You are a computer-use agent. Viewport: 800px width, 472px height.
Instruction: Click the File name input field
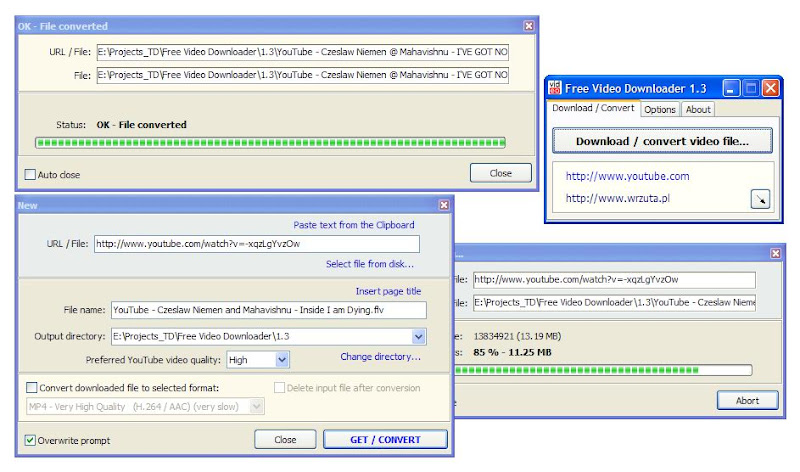(269, 310)
